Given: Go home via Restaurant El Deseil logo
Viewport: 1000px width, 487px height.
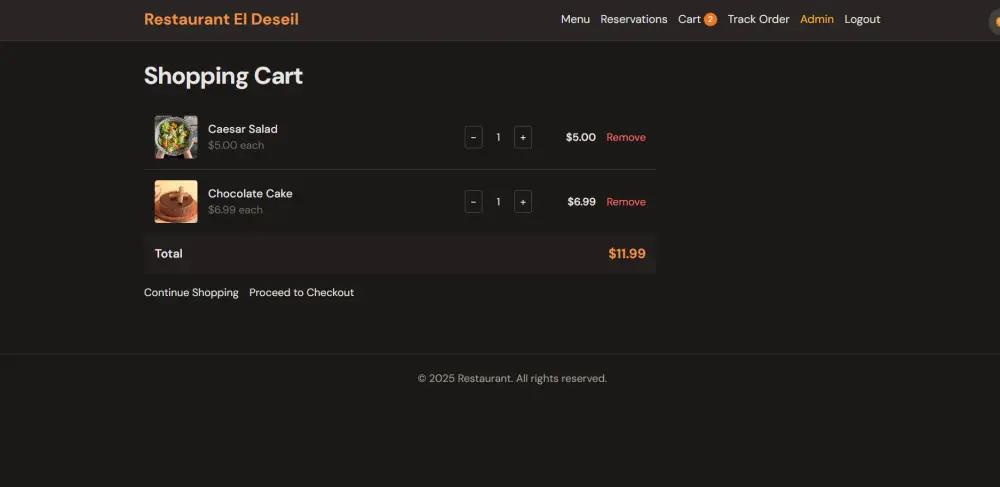Looking at the screenshot, I should pos(221,19).
